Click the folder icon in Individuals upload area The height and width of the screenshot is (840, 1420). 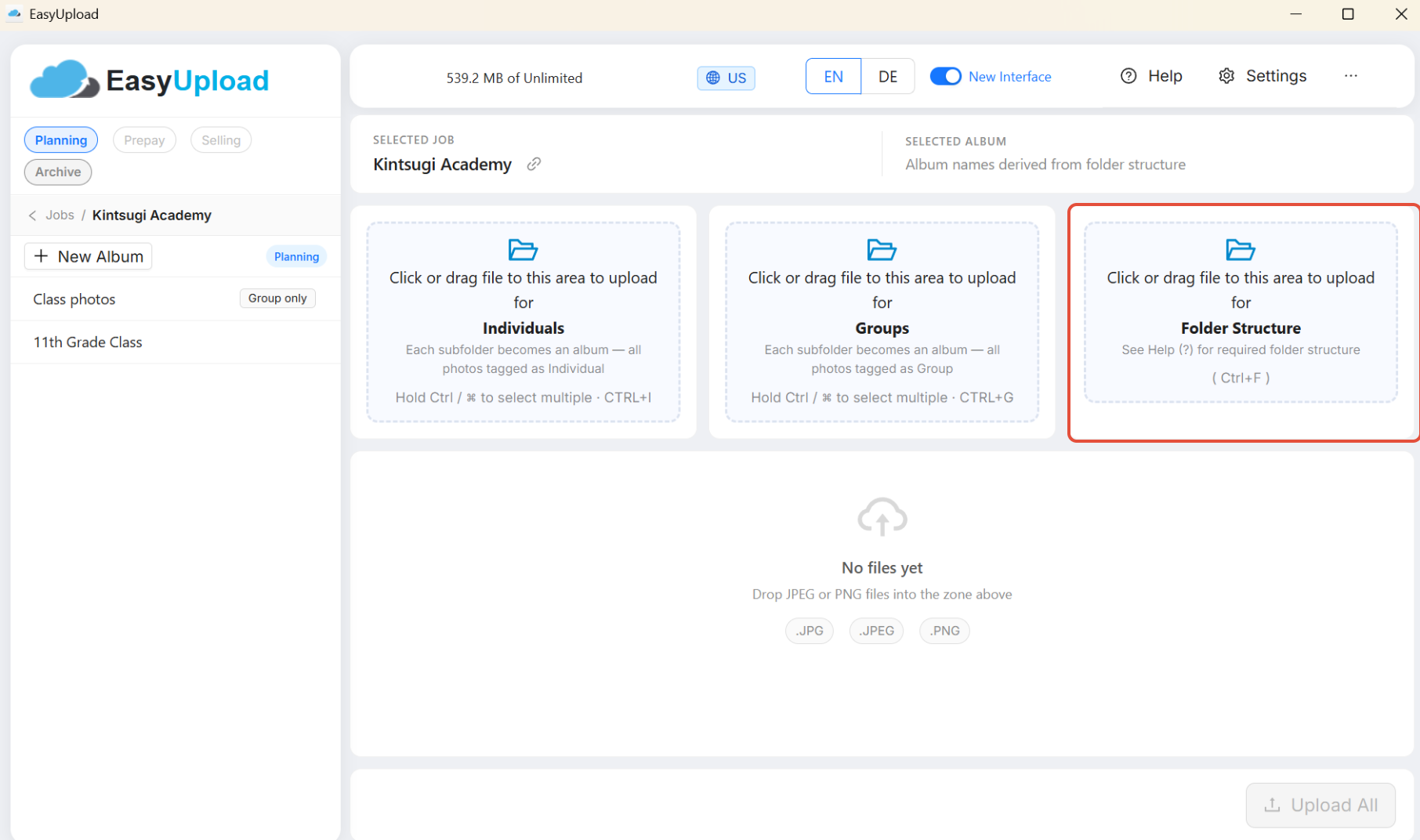(523, 250)
